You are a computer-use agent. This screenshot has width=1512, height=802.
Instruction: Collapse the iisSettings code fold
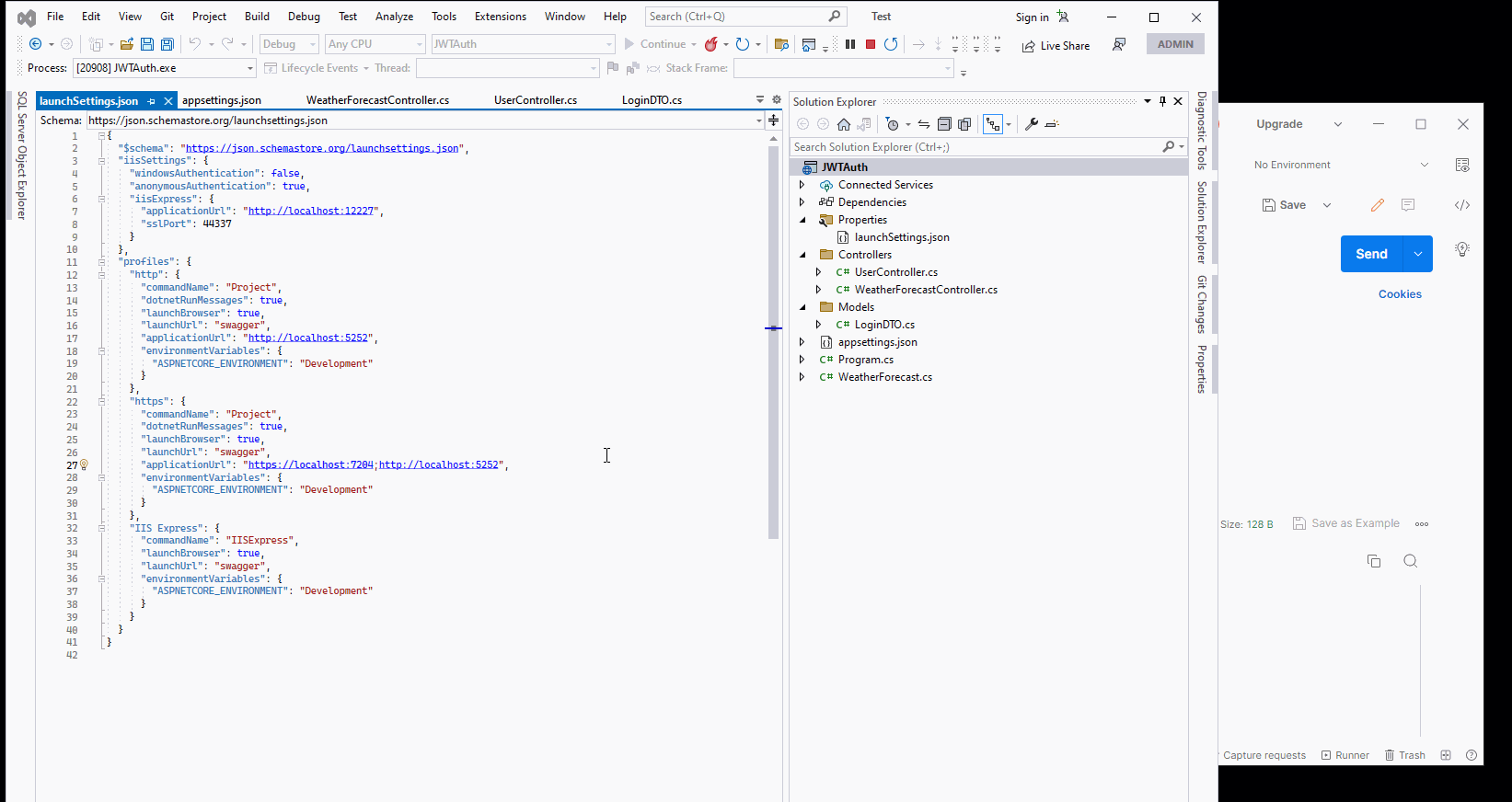click(101, 161)
